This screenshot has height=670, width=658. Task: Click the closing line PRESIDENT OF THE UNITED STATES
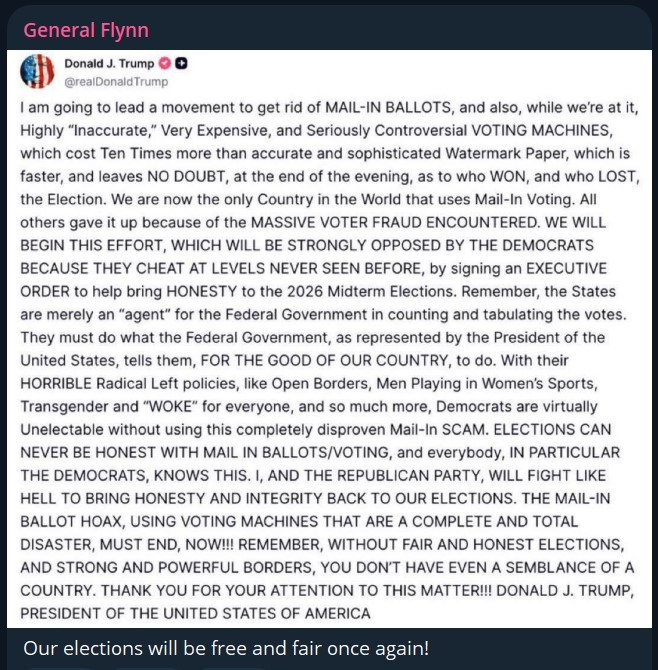(196, 611)
